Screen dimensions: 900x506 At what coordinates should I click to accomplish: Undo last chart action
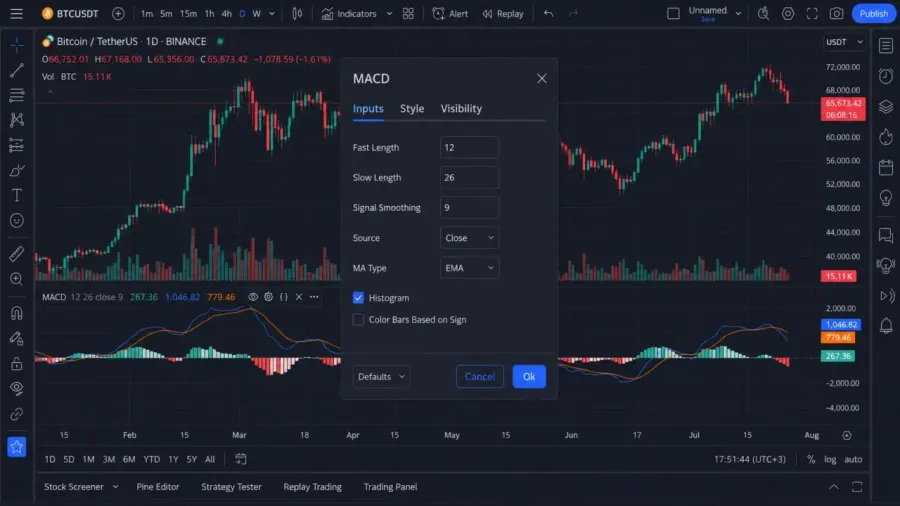click(x=548, y=13)
